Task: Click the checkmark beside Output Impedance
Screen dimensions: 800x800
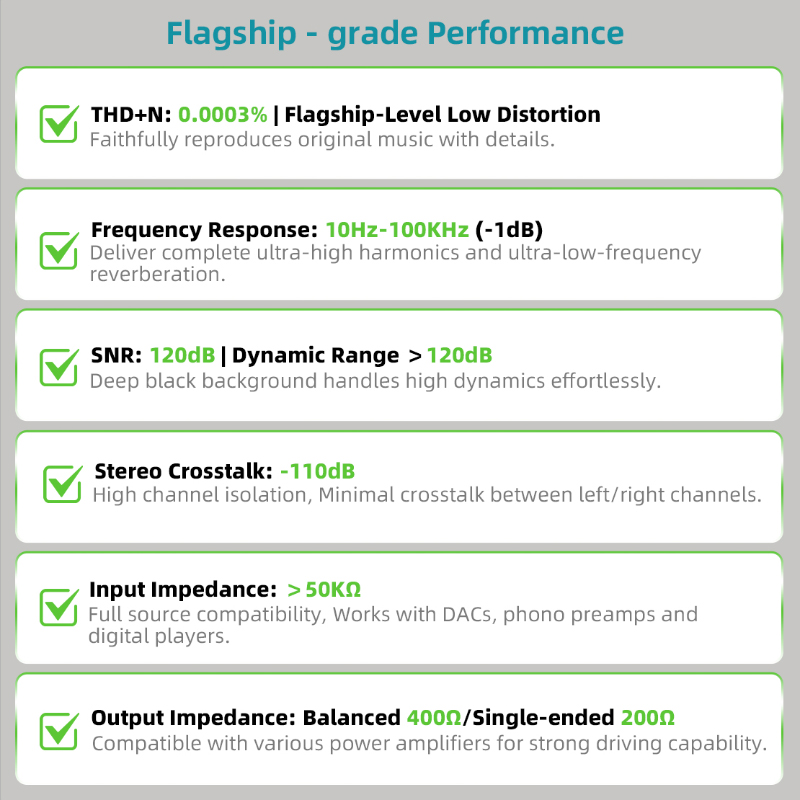Action: coord(59,731)
